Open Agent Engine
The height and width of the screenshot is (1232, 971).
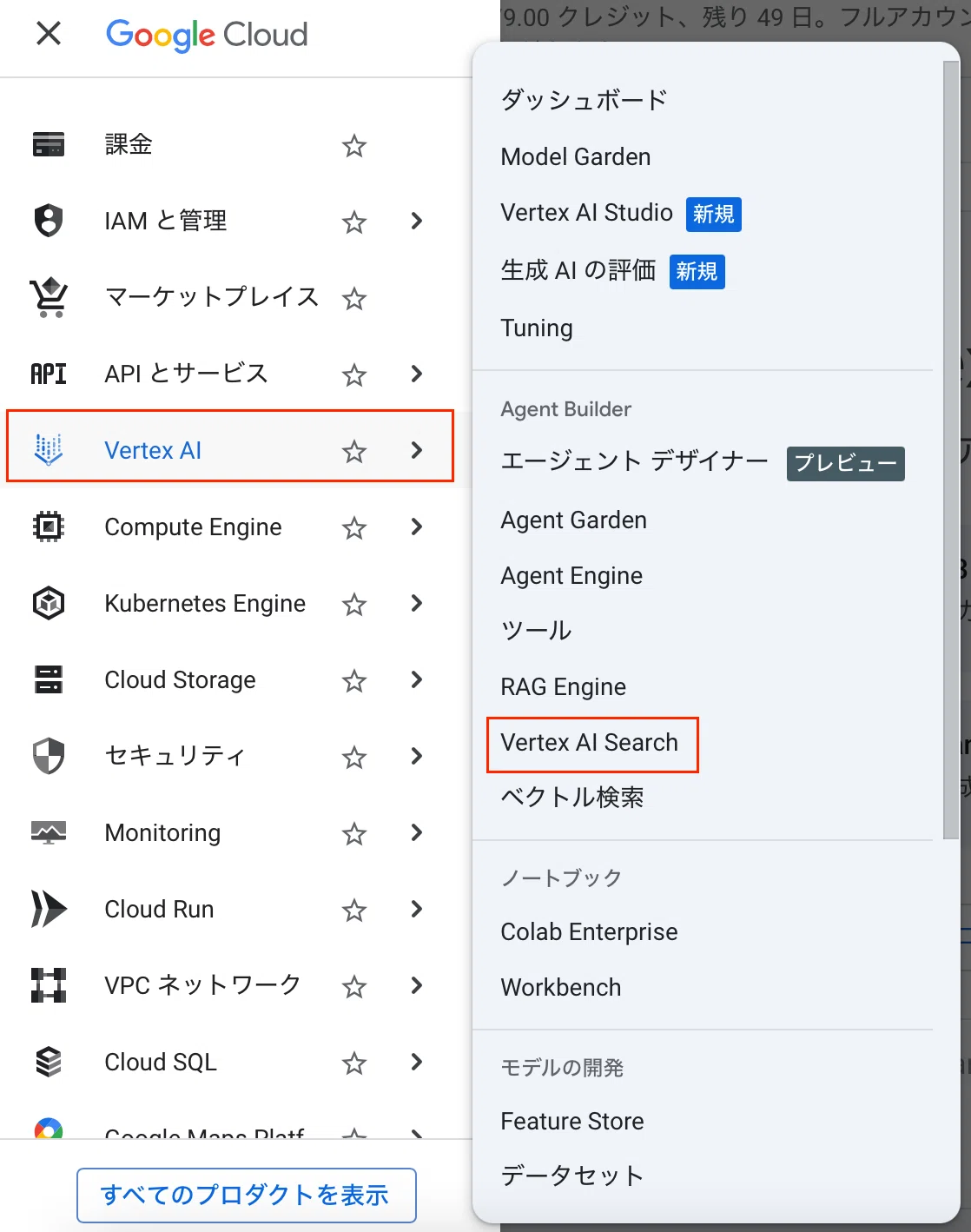(x=571, y=576)
